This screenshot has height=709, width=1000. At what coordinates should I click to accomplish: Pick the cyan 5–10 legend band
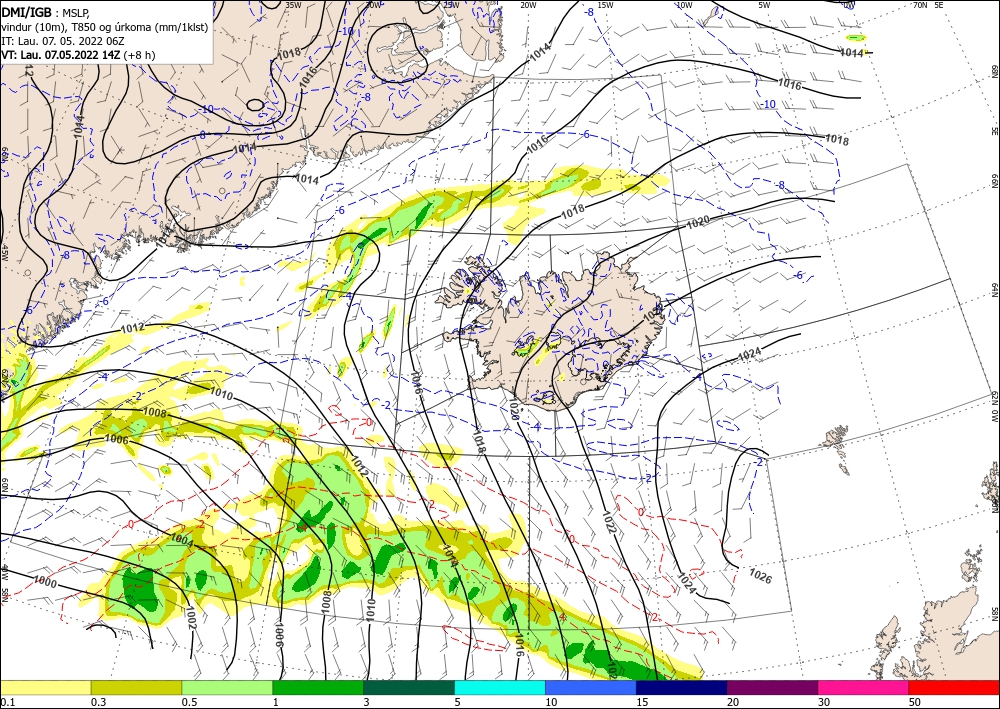[x=500, y=687]
